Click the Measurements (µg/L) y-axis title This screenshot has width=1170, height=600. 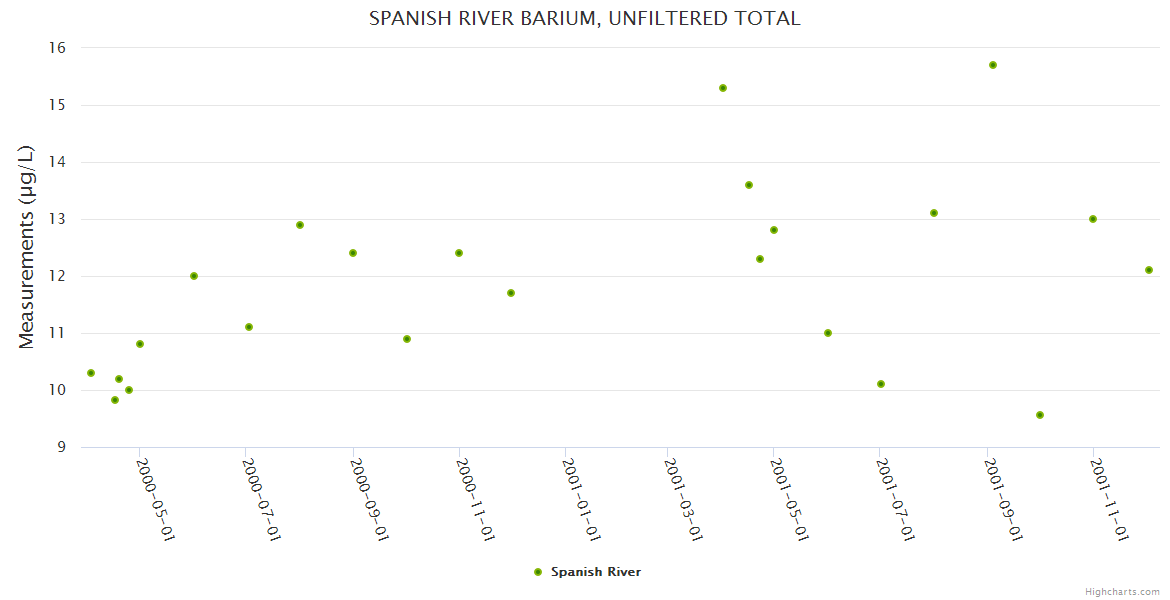(27, 247)
